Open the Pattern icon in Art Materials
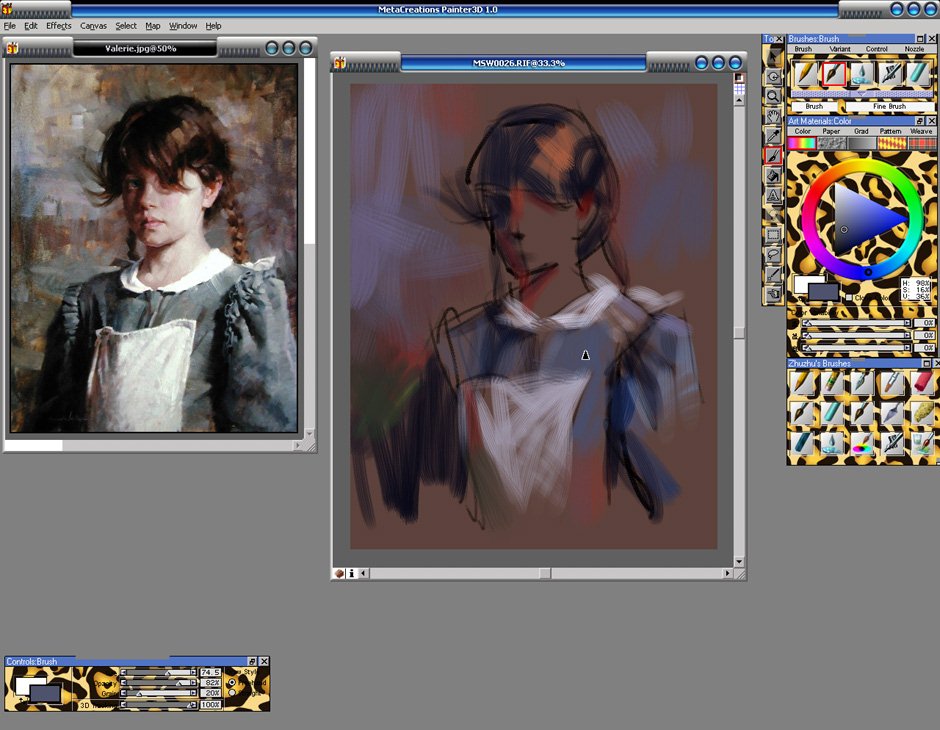 pyautogui.click(x=891, y=143)
